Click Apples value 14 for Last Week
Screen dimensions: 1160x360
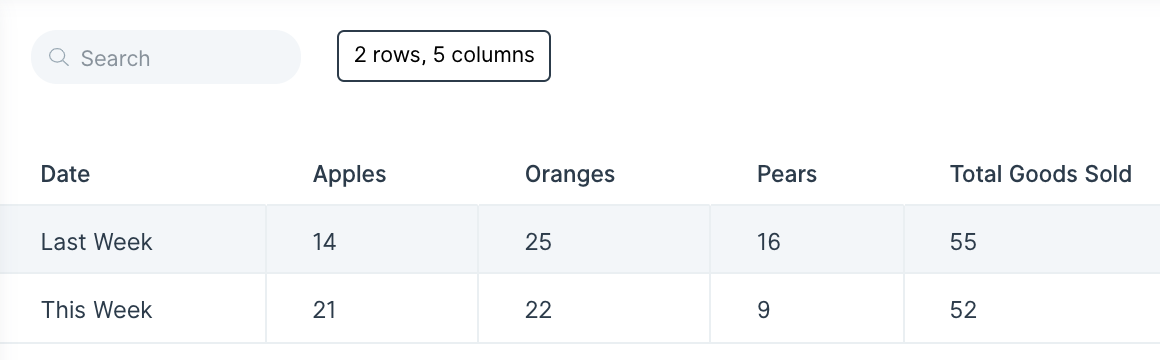324,242
